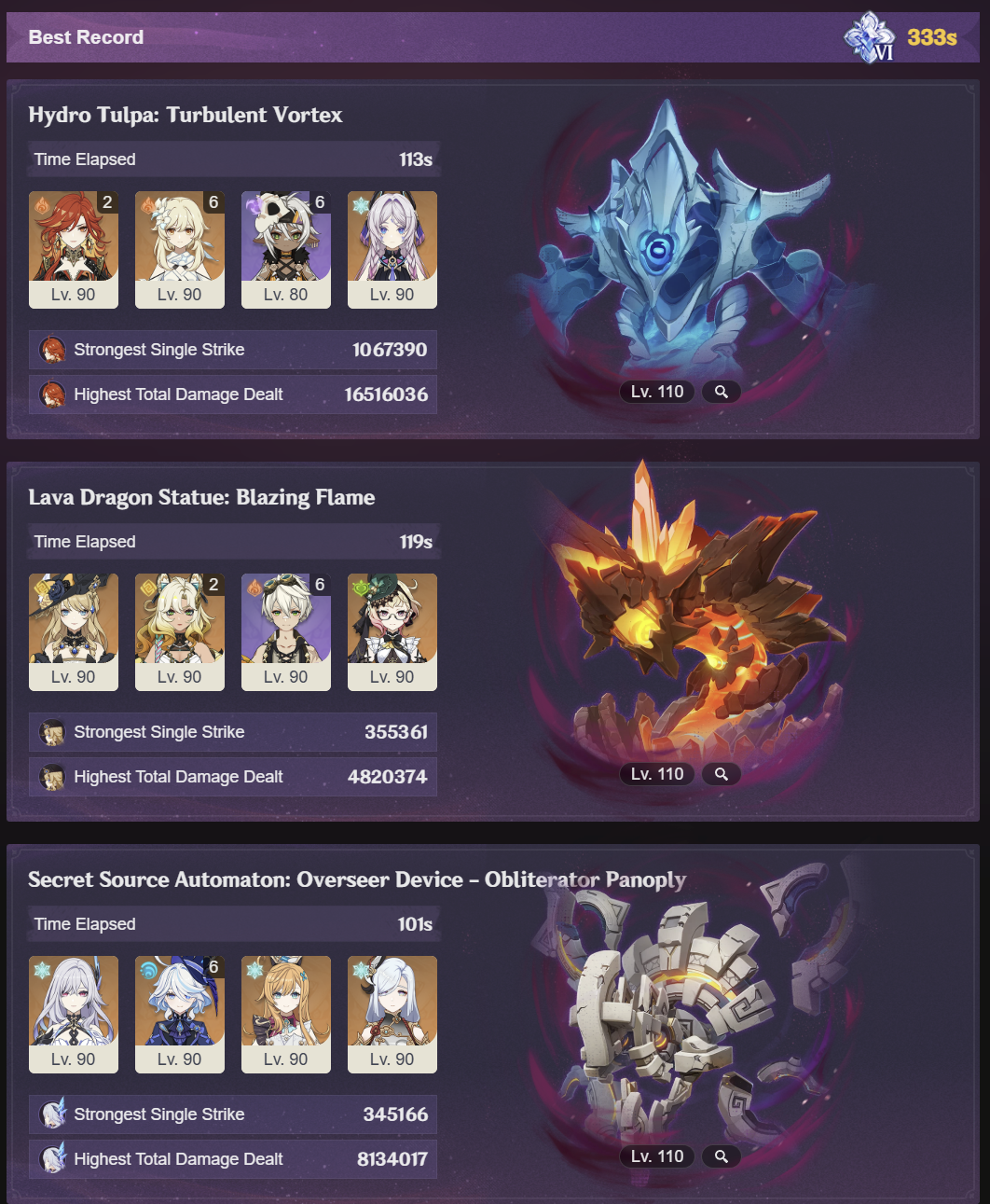The image size is (990, 1204).
Task: Click the difficulty VI emblem beside 333s
Action: point(871,37)
